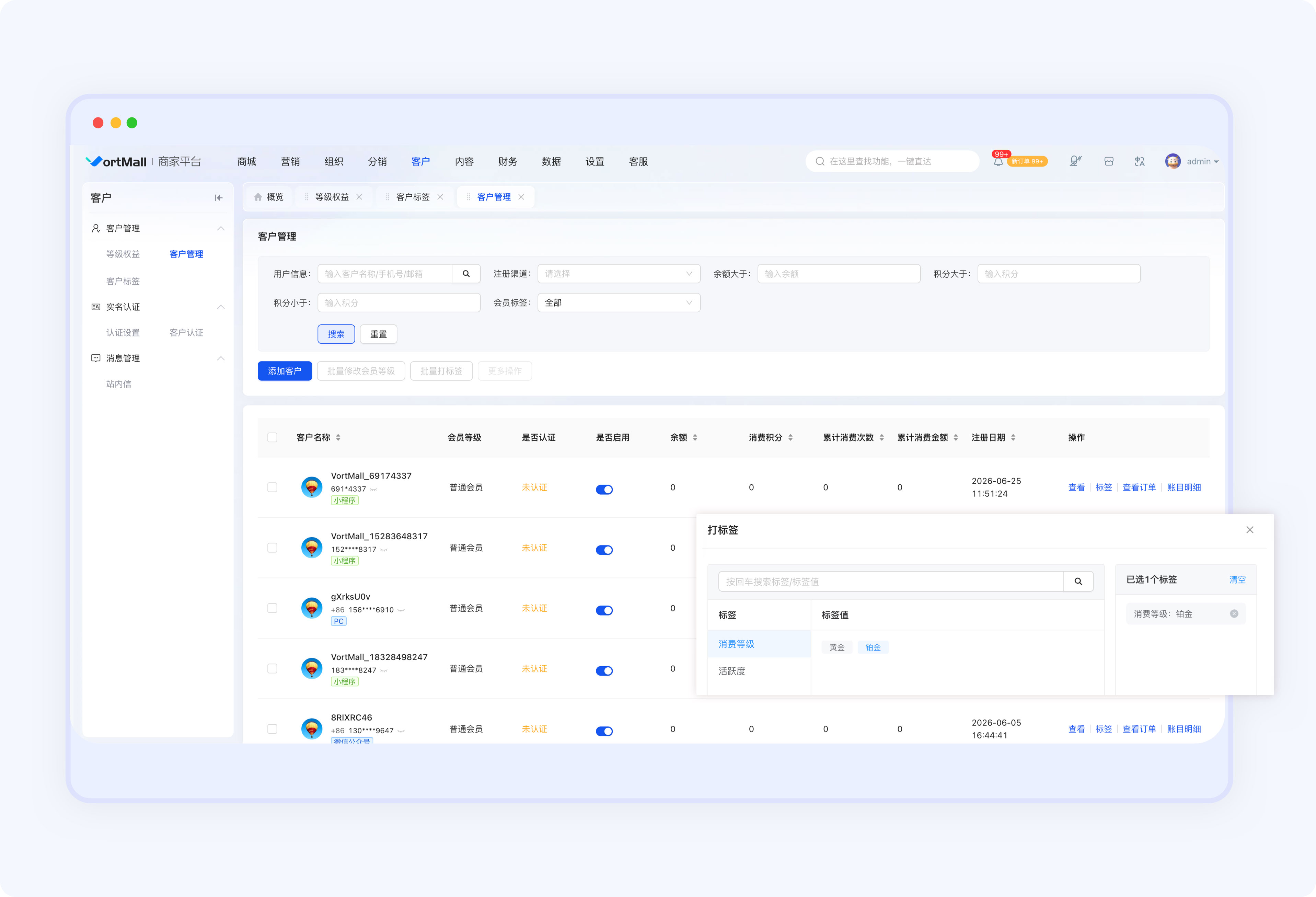Click the 清空 link in selected tags
1316x897 pixels.
pyautogui.click(x=1237, y=579)
